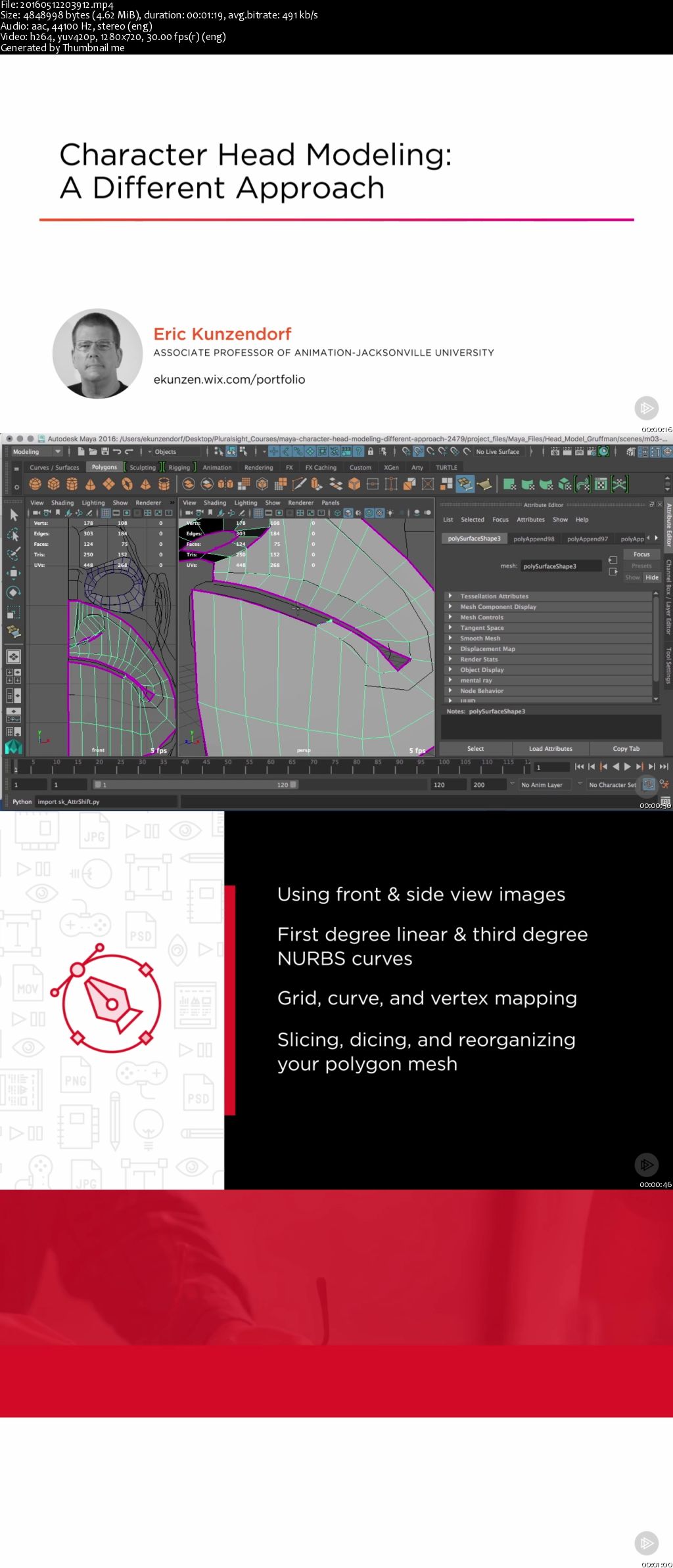Screen dimensions: 673x1568
Task: Select the single perspective view layout icon
Action: [x=13, y=656]
